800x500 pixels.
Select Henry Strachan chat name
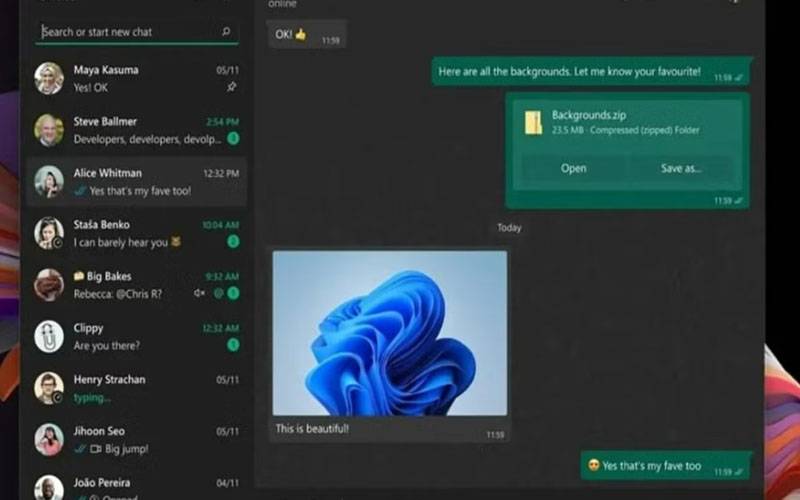coord(109,380)
